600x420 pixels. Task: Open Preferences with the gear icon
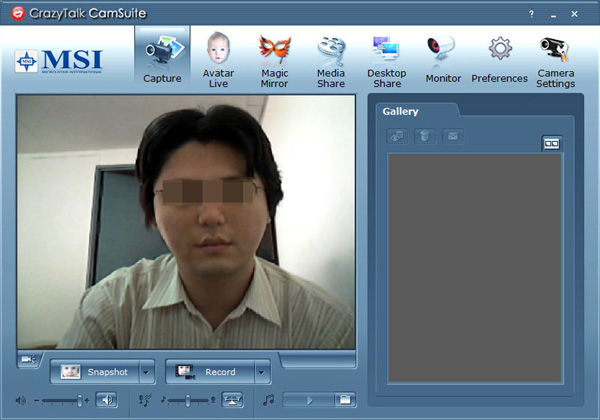tap(499, 60)
